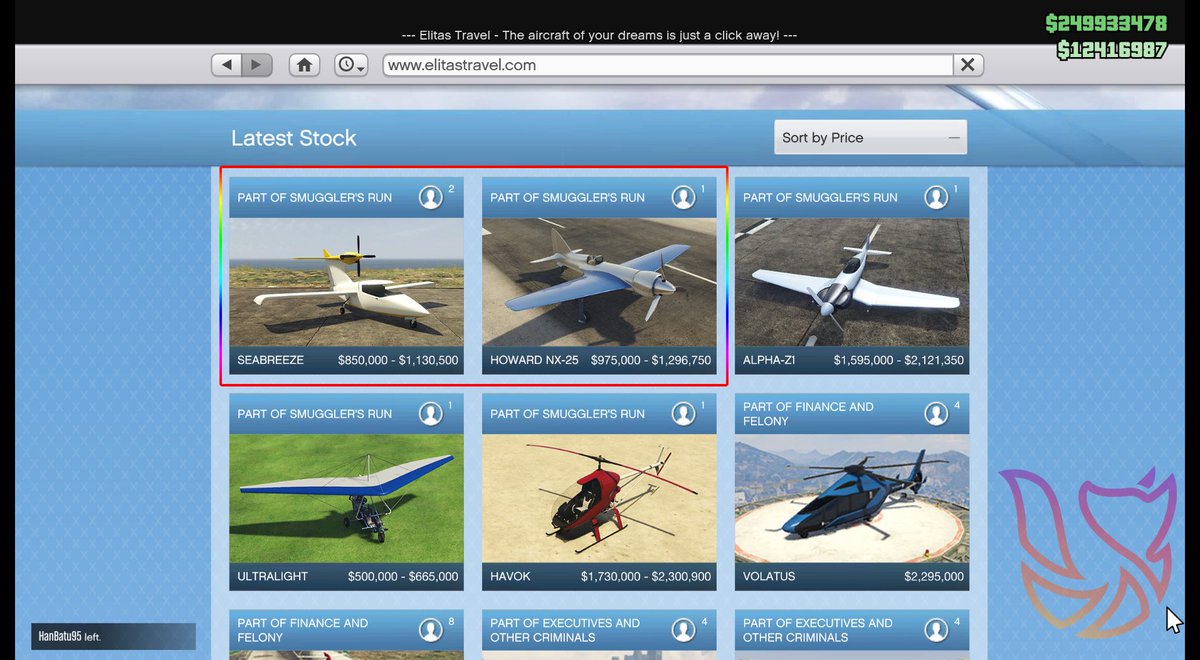Go to the browser home page icon
The height and width of the screenshot is (660, 1200).
[x=305, y=65]
